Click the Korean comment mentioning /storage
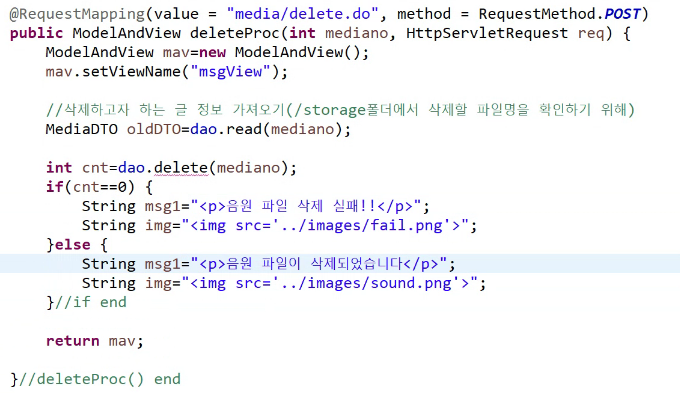 coord(340,110)
